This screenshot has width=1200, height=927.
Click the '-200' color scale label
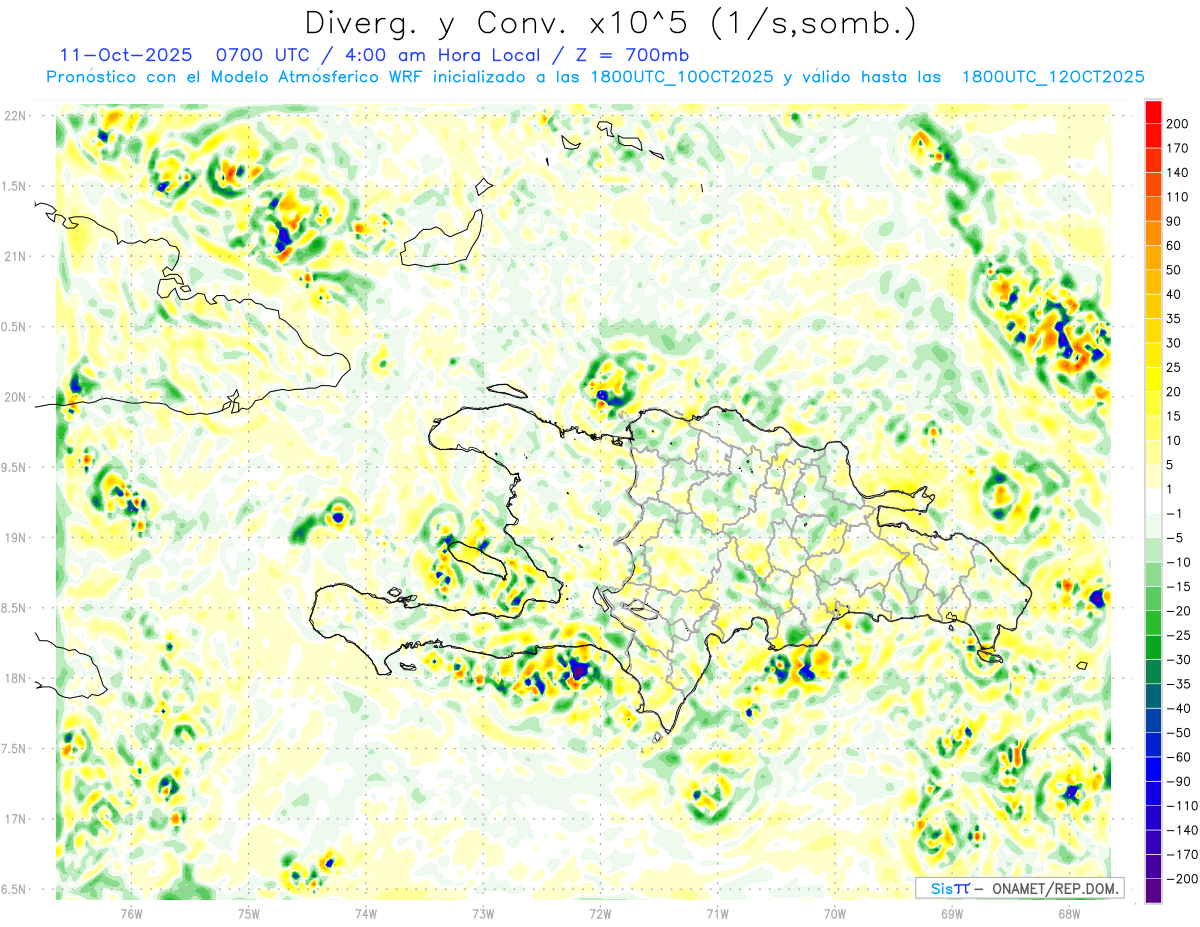(x=1180, y=878)
